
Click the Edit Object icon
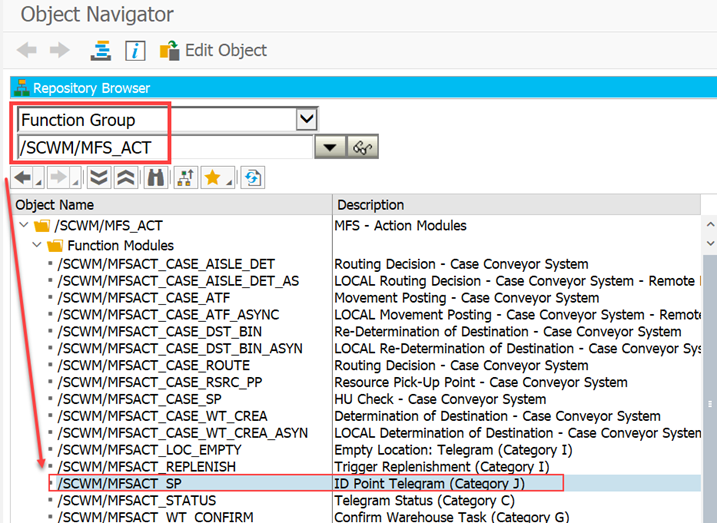pyautogui.click(x=169, y=50)
